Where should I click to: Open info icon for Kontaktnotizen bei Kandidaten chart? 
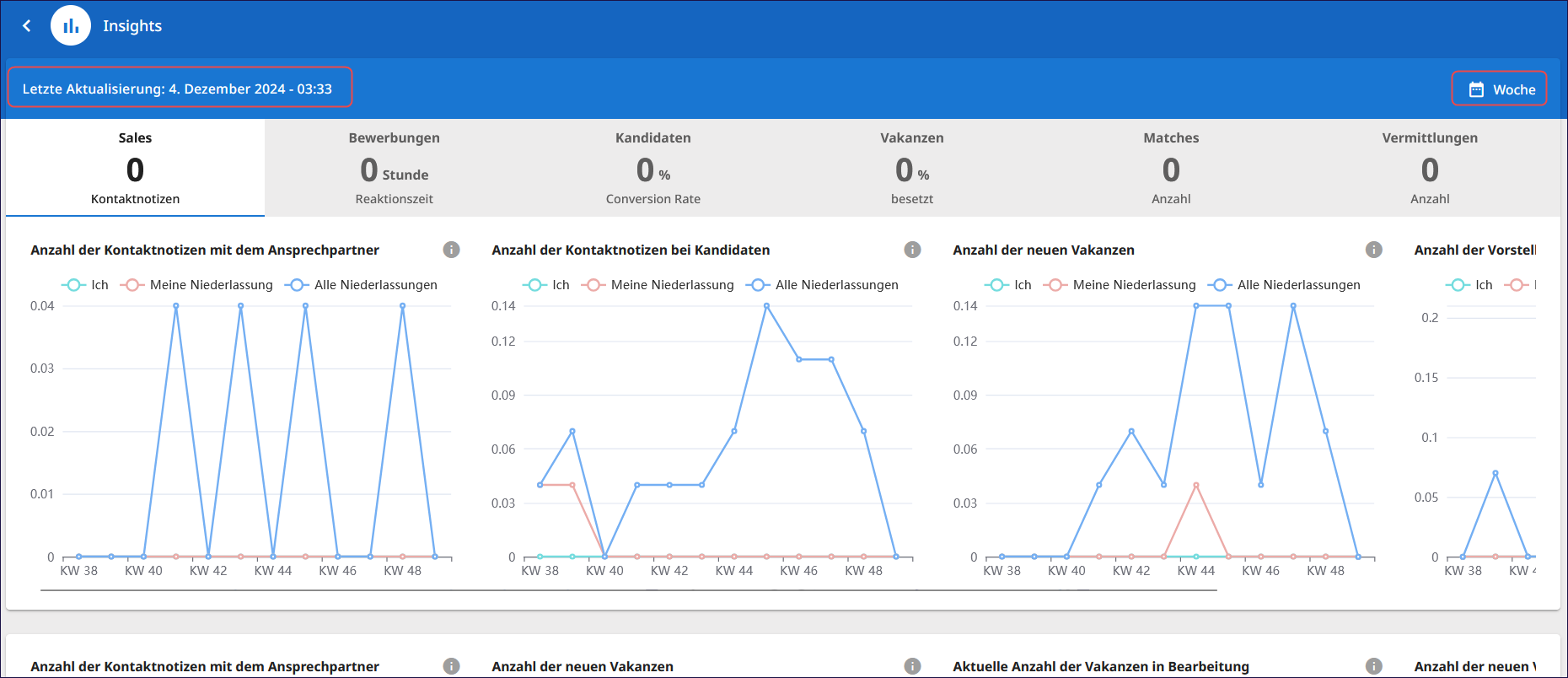912,250
